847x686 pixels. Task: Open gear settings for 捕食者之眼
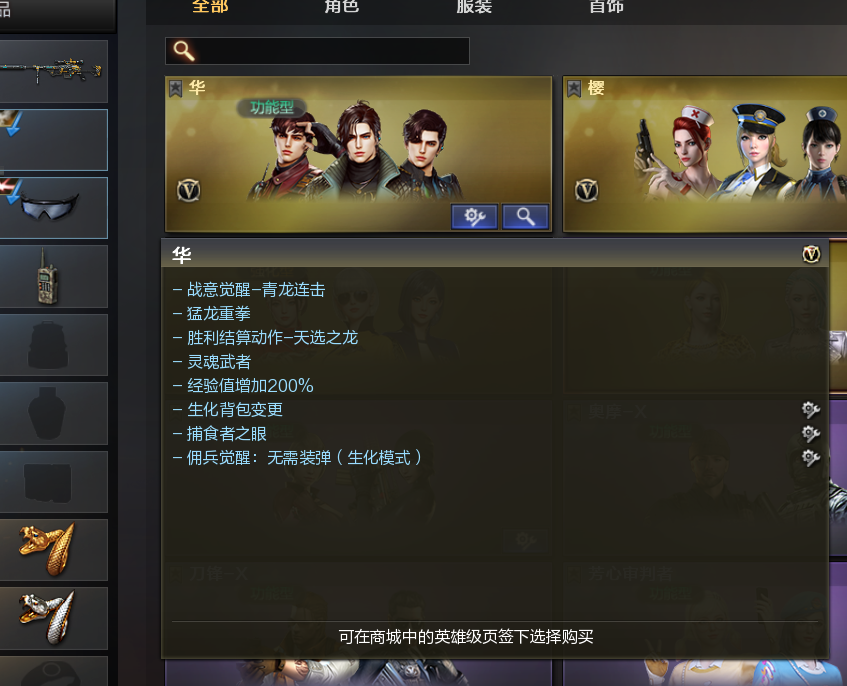click(810, 433)
